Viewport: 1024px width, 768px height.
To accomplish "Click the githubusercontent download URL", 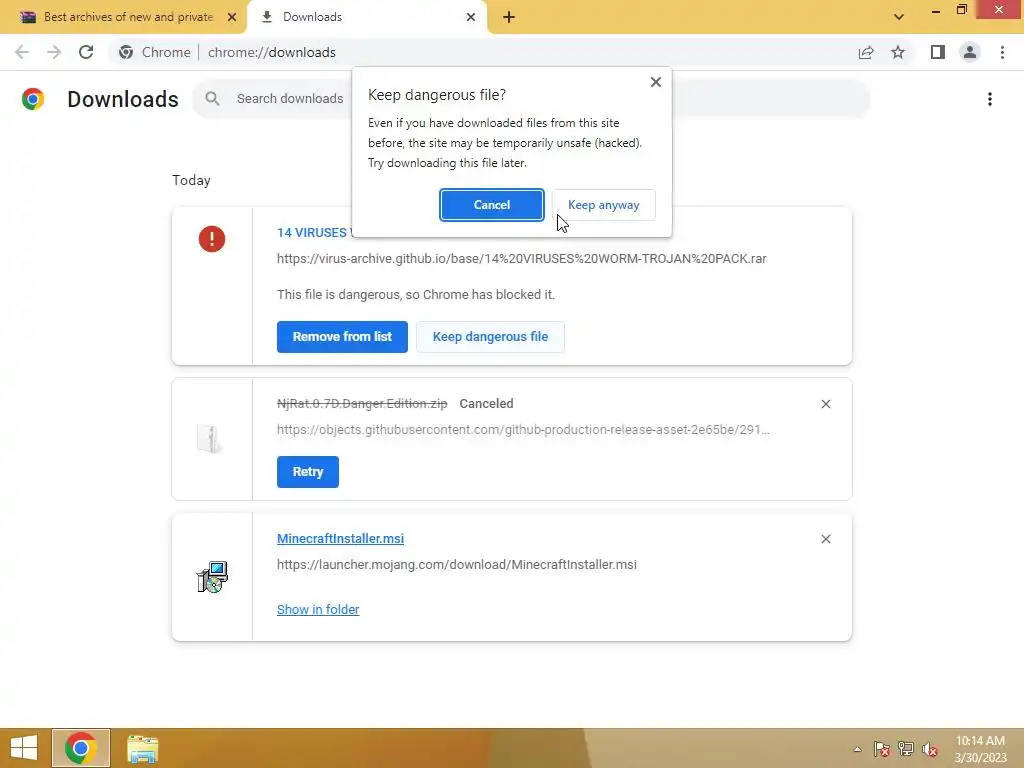I will pos(523,430).
